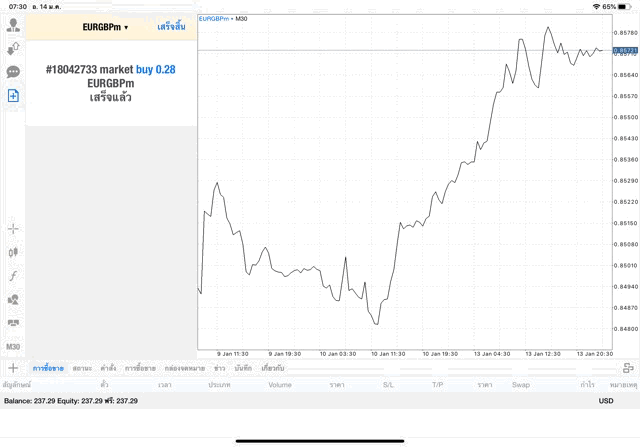Image resolution: width=640 pixels, height=447 pixels.
Task: Select the new order document icon
Action: tap(13, 96)
